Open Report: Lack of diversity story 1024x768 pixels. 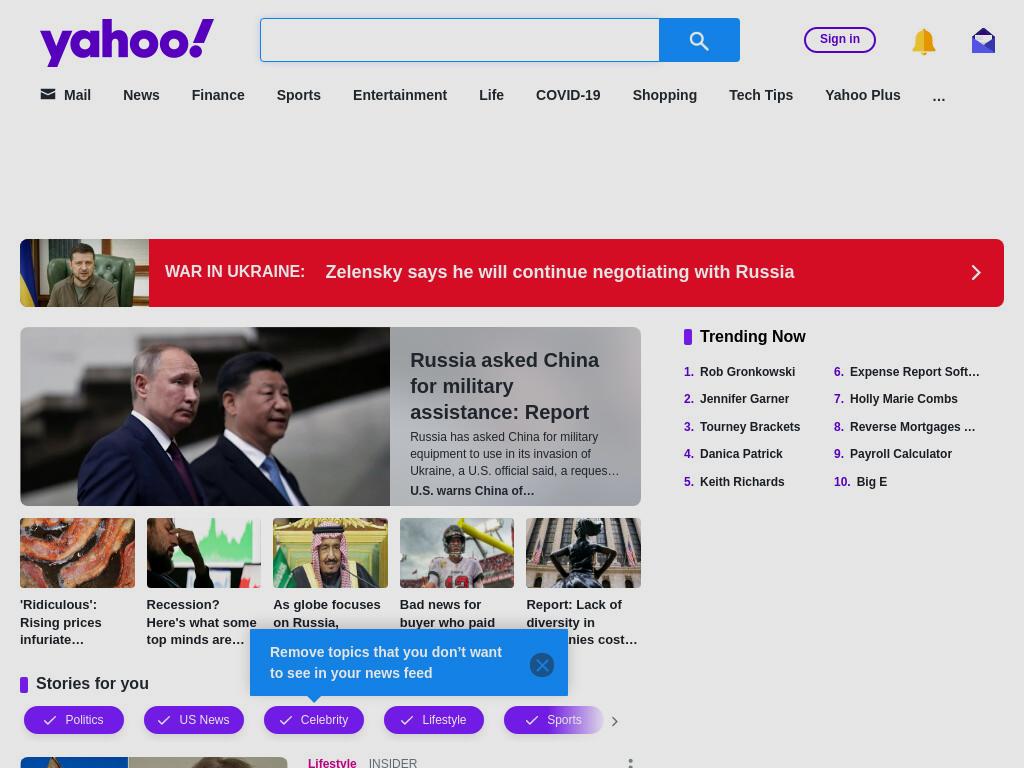tap(581, 622)
